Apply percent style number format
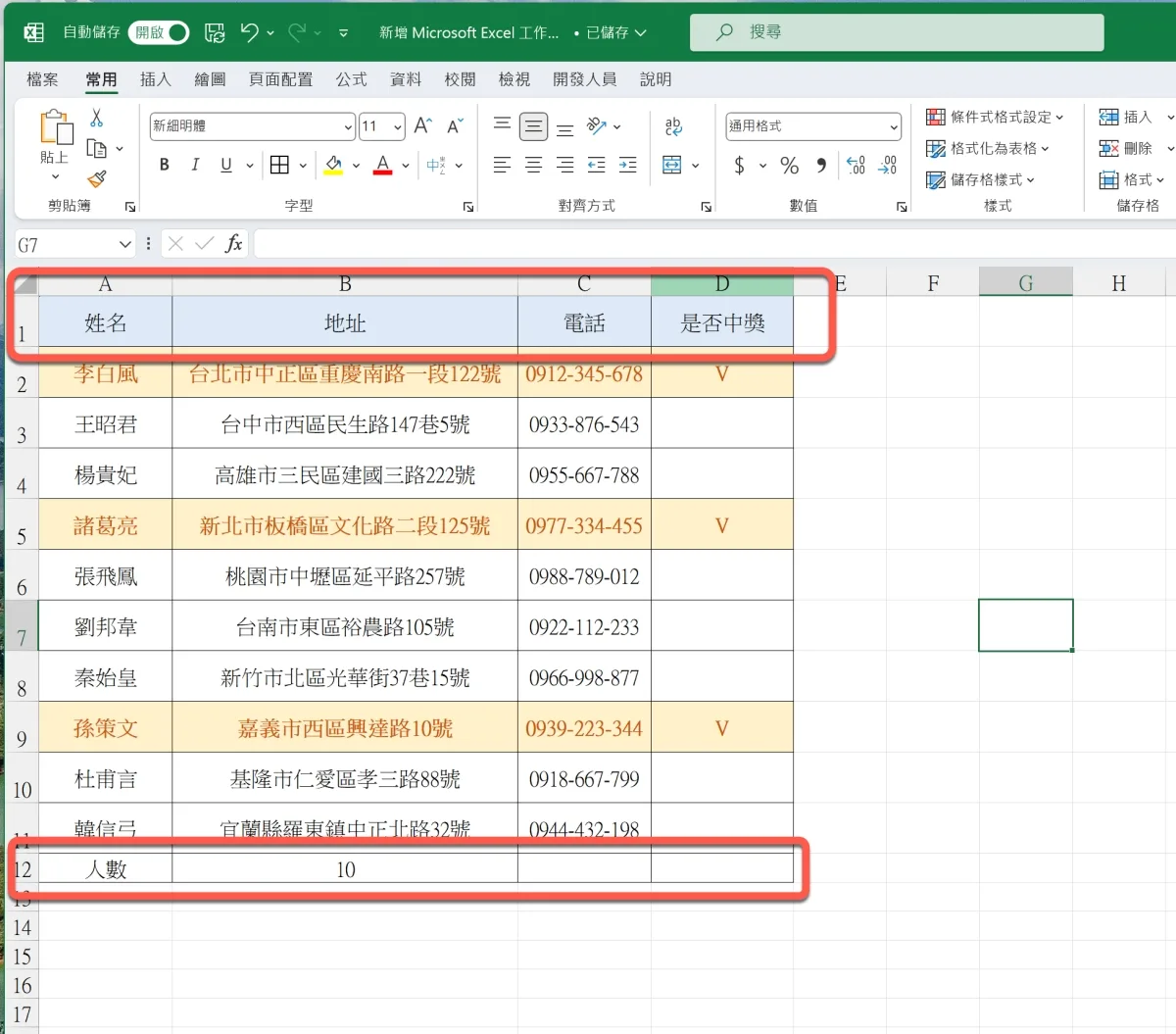The width and height of the screenshot is (1176, 1034). tap(789, 166)
